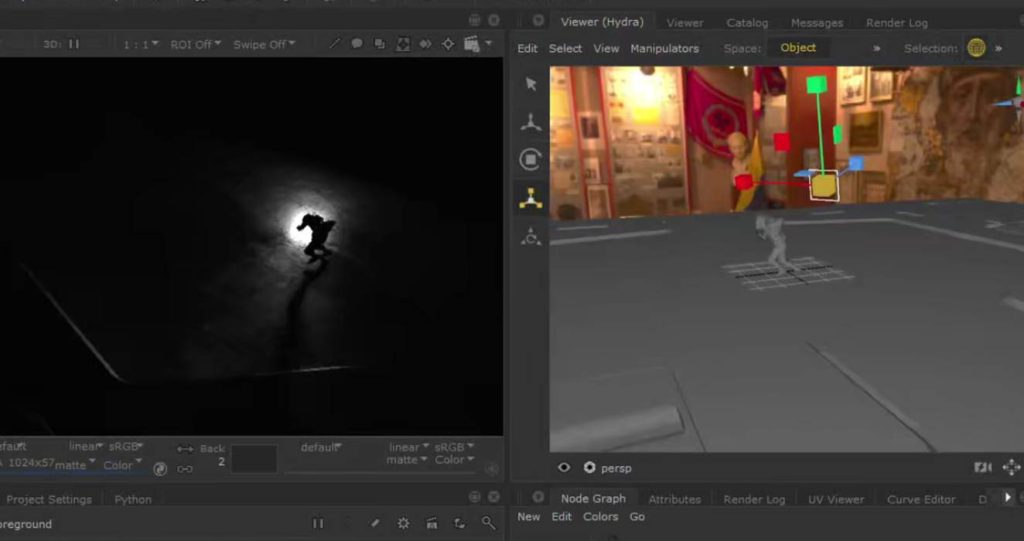Toggle the 3D pause button in monitor
Image resolution: width=1024 pixels, height=541 pixels.
(73, 44)
